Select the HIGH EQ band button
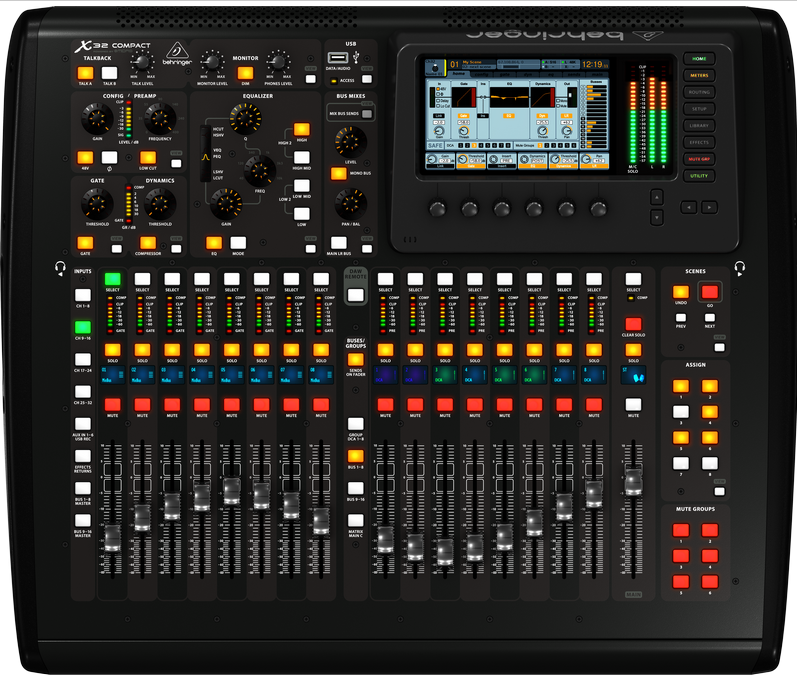Image resolution: width=797 pixels, height=675 pixels. (301, 129)
